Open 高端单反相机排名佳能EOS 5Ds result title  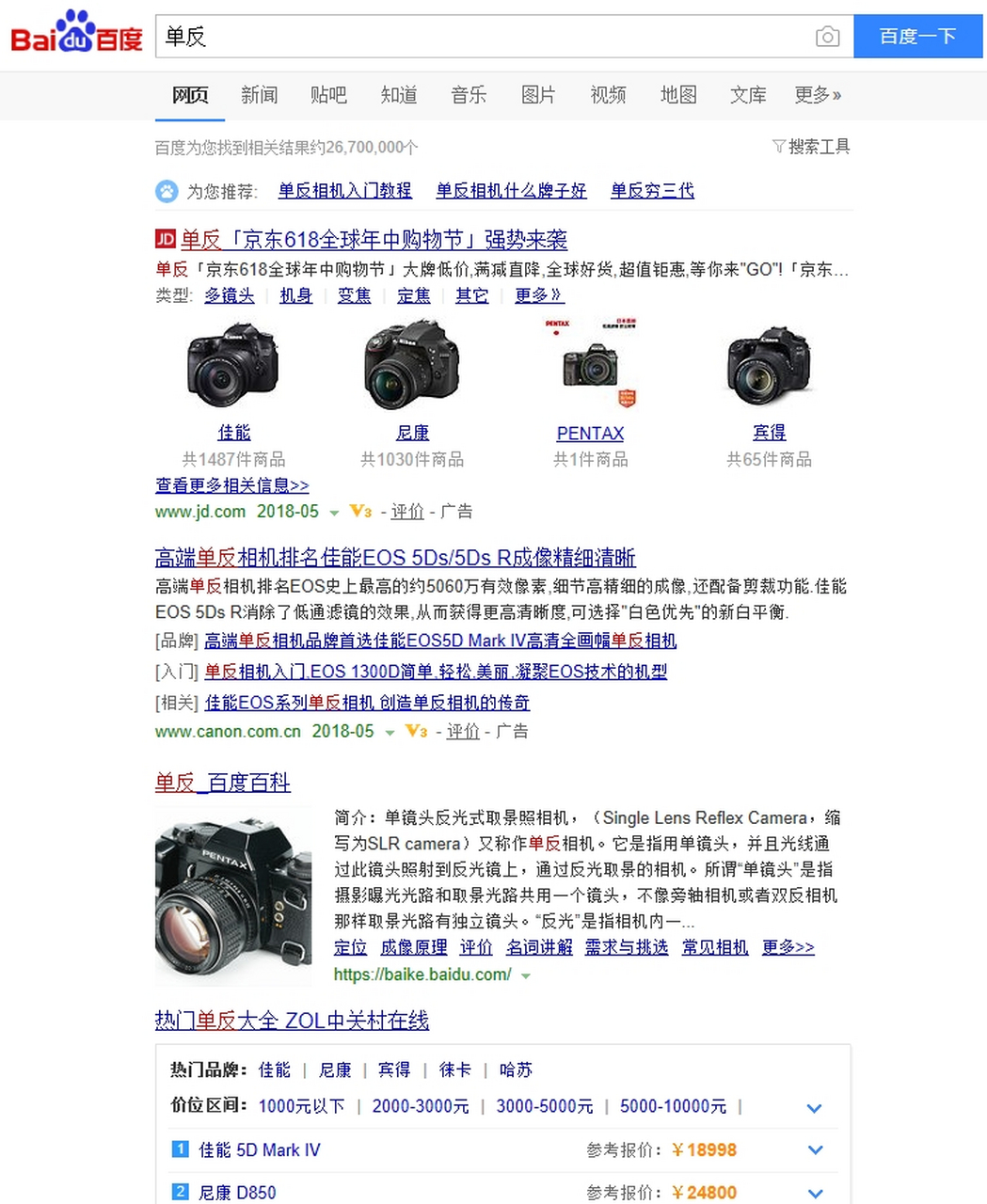pos(395,558)
